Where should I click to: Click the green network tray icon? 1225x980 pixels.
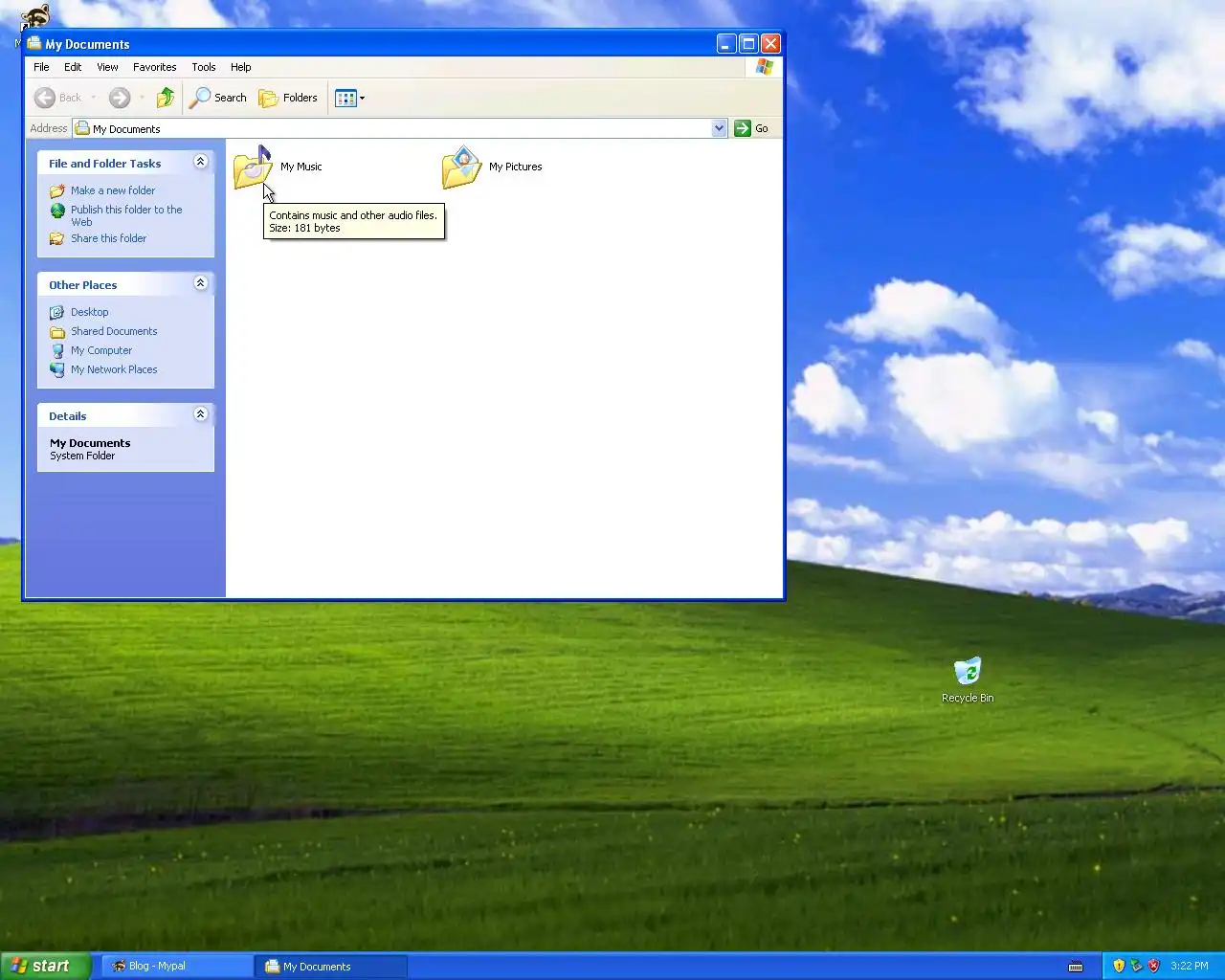1136,966
